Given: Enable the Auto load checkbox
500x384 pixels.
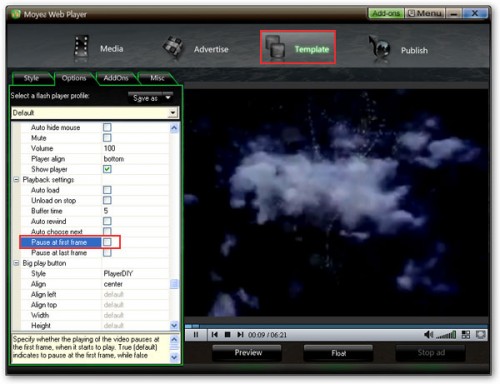Looking at the screenshot, I should click(x=107, y=190).
